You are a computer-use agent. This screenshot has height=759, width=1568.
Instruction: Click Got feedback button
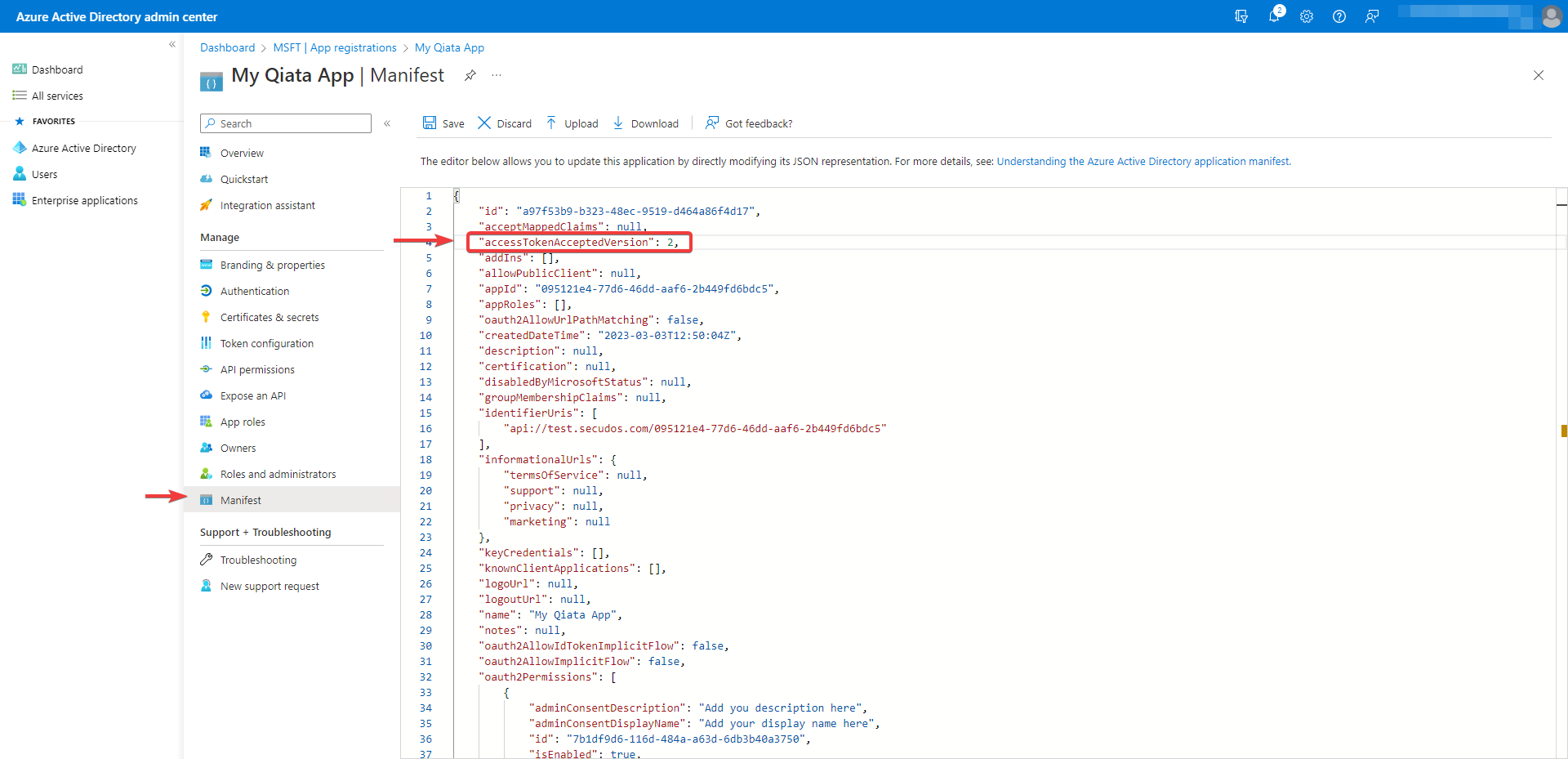click(749, 123)
